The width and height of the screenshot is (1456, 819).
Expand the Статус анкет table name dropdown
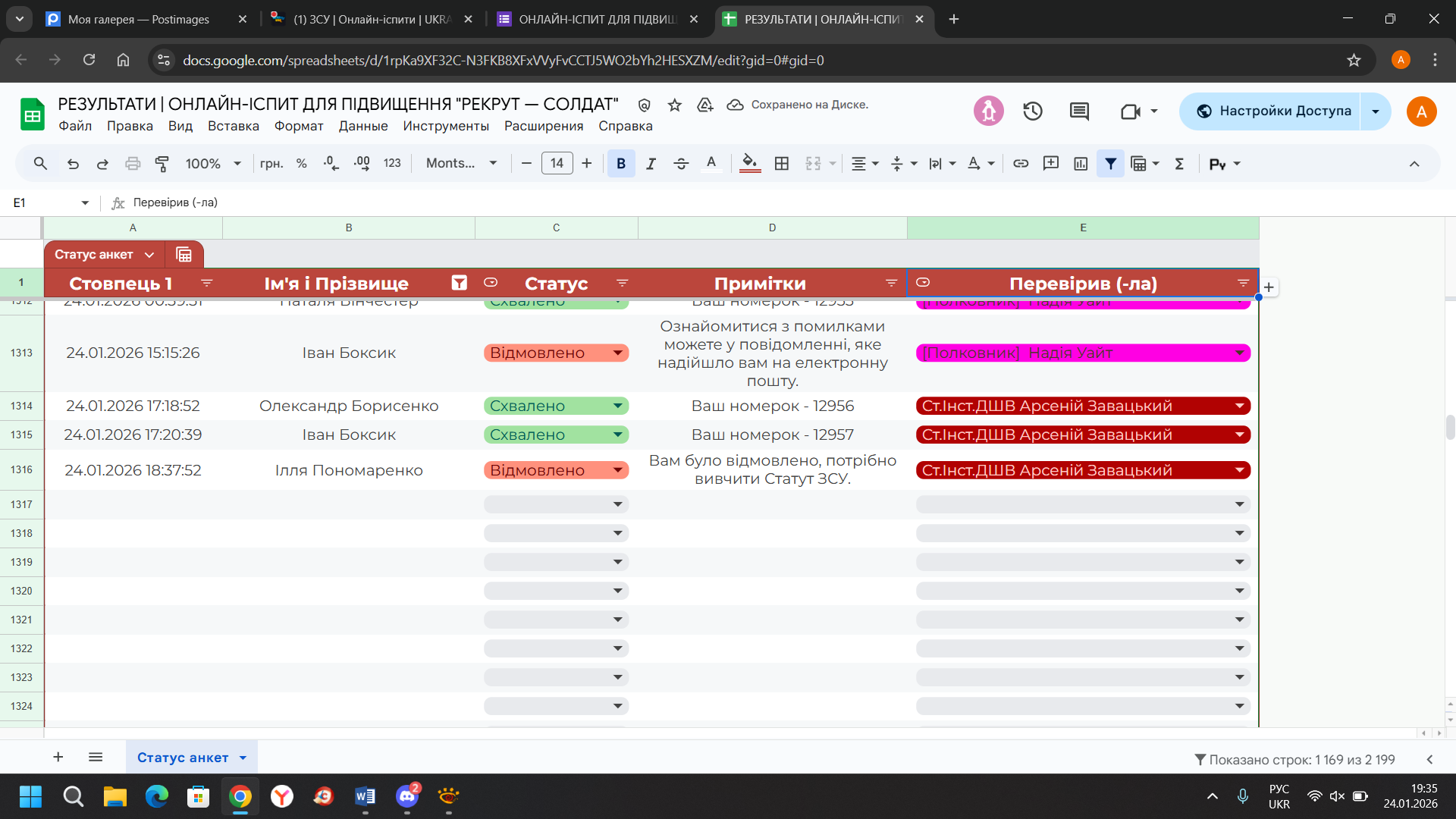click(149, 255)
